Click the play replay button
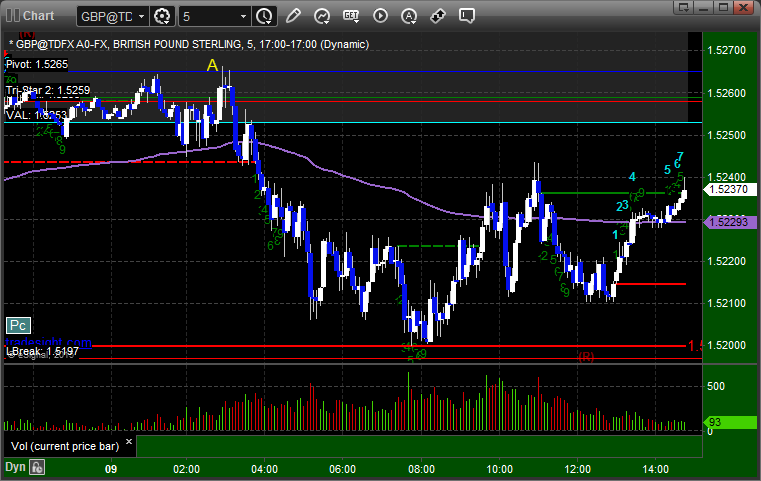Viewport: 761px width, 481px height. tap(380, 16)
